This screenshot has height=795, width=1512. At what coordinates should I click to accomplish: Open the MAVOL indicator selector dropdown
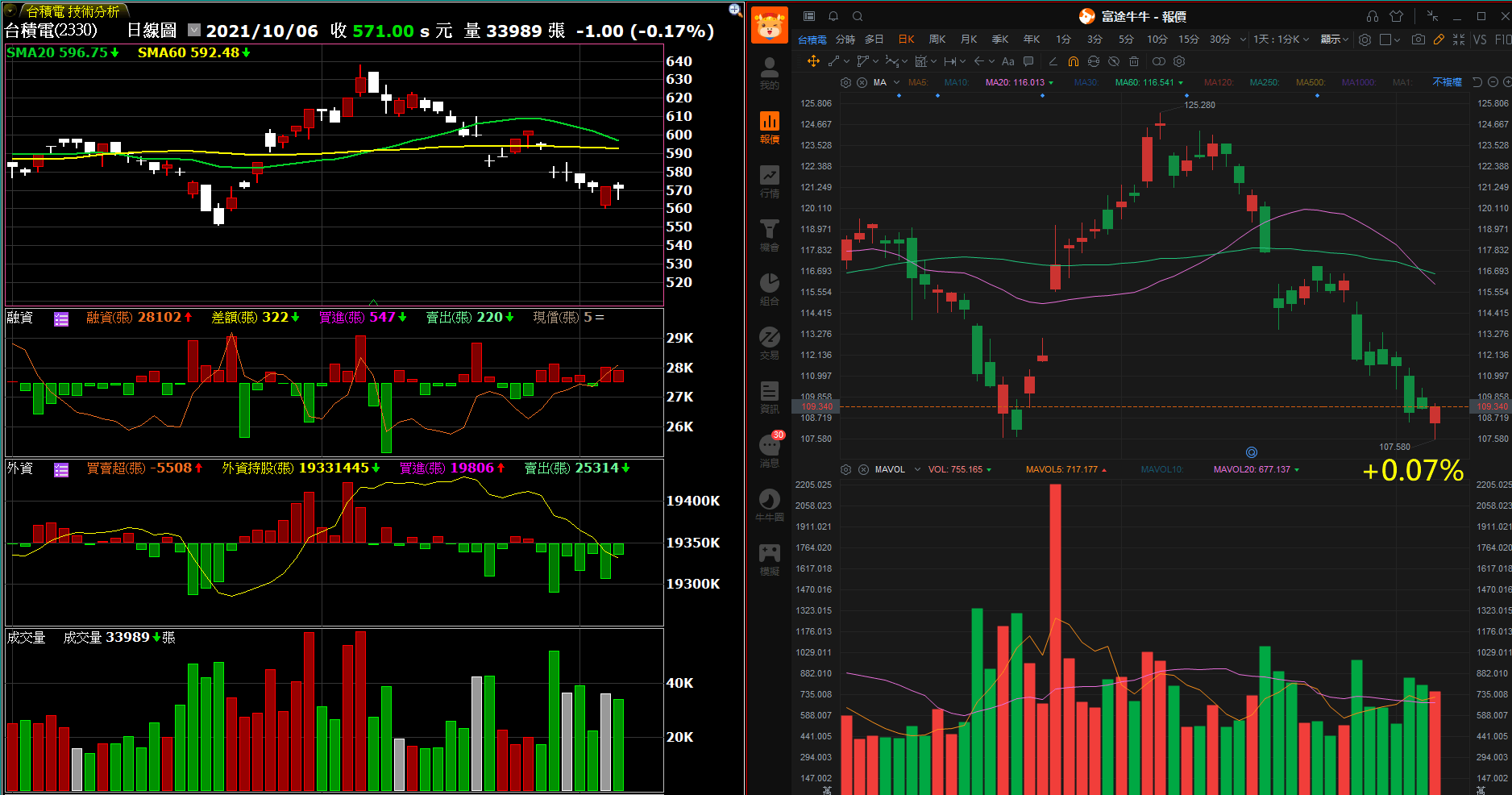pos(917,469)
